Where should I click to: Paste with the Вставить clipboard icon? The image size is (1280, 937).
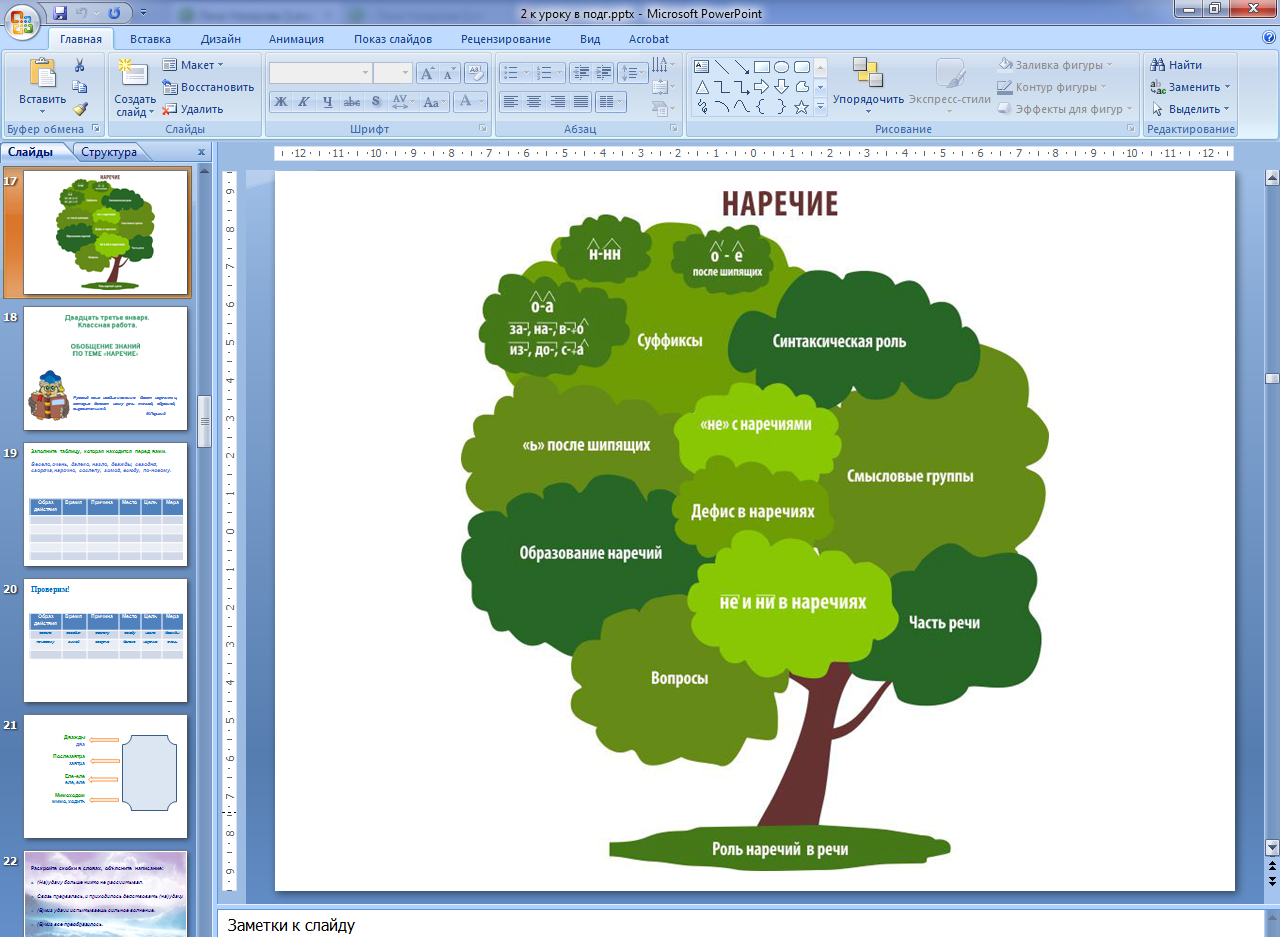(x=42, y=74)
